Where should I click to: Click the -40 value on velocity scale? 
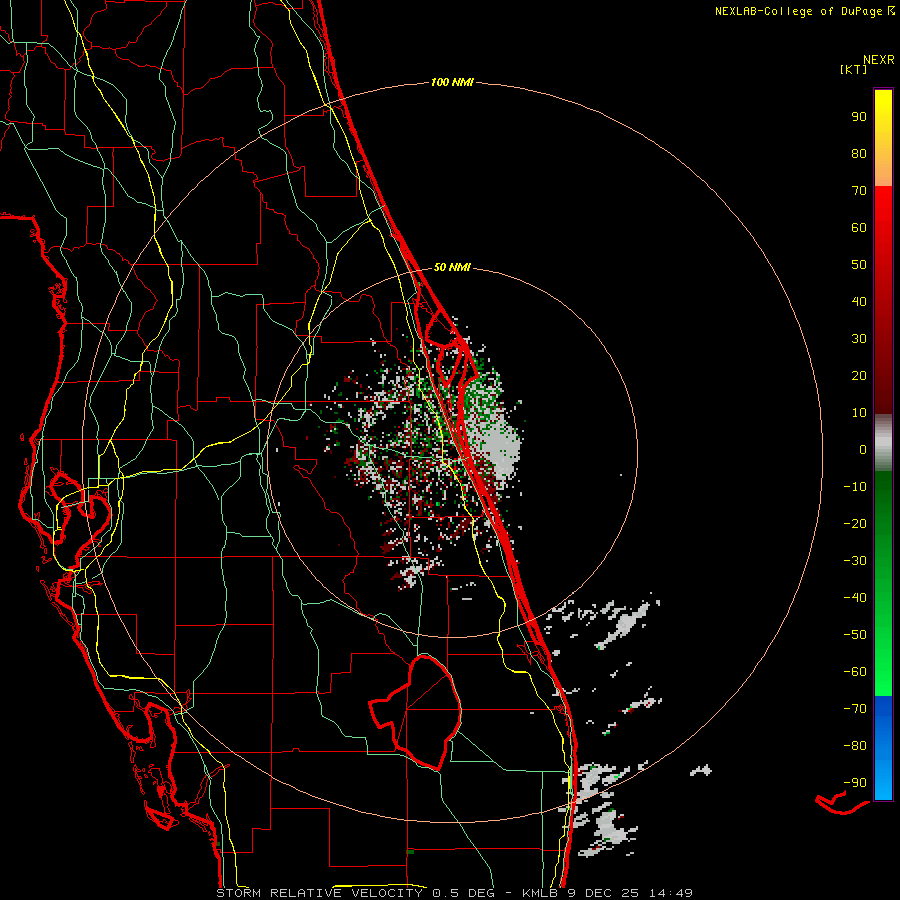[855, 598]
